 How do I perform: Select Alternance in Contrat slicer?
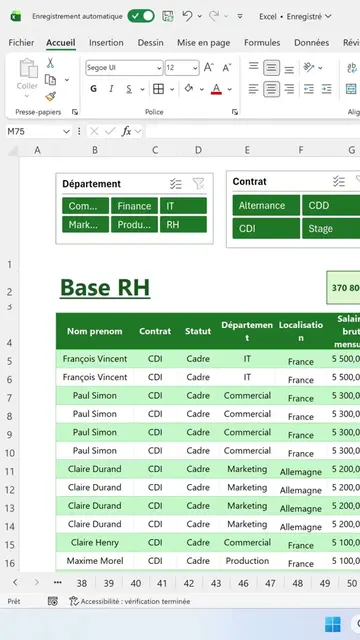pos(266,205)
